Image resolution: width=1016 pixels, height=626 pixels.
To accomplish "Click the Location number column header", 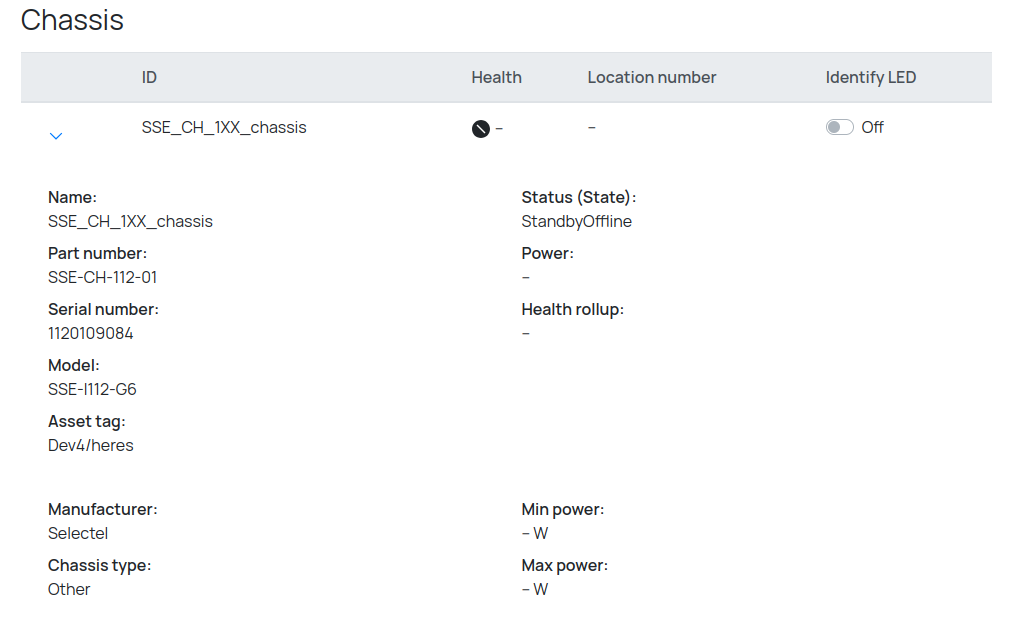I will [x=651, y=77].
